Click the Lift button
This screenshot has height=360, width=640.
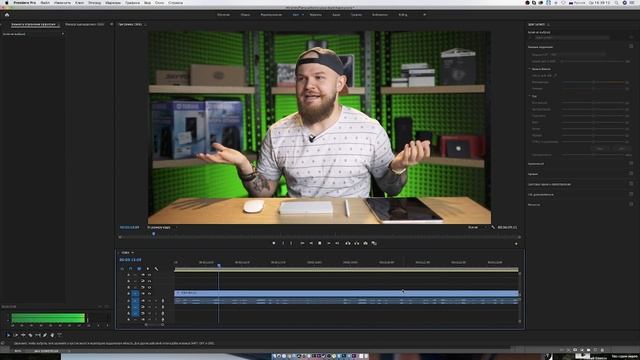[x=348, y=243]
